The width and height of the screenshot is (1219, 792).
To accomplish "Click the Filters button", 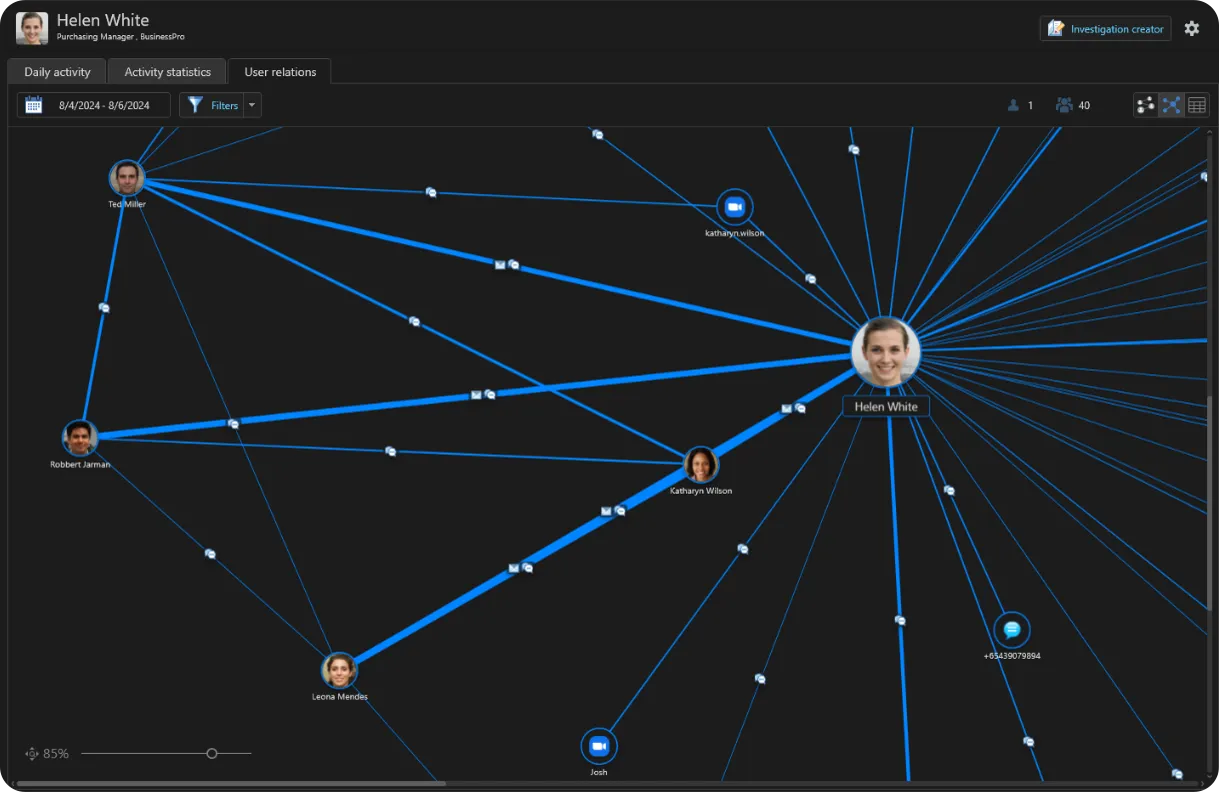I will tap(212, 105).
